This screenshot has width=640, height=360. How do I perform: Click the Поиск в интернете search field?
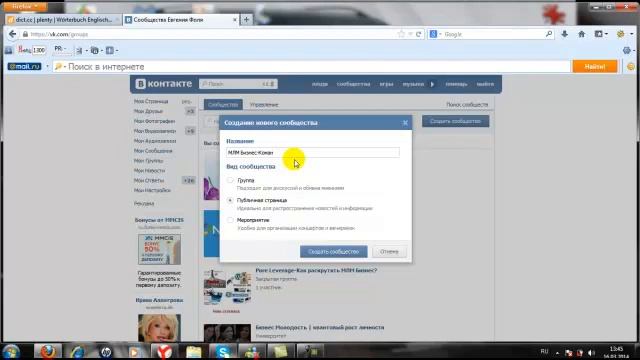click(x=311, y=67)
